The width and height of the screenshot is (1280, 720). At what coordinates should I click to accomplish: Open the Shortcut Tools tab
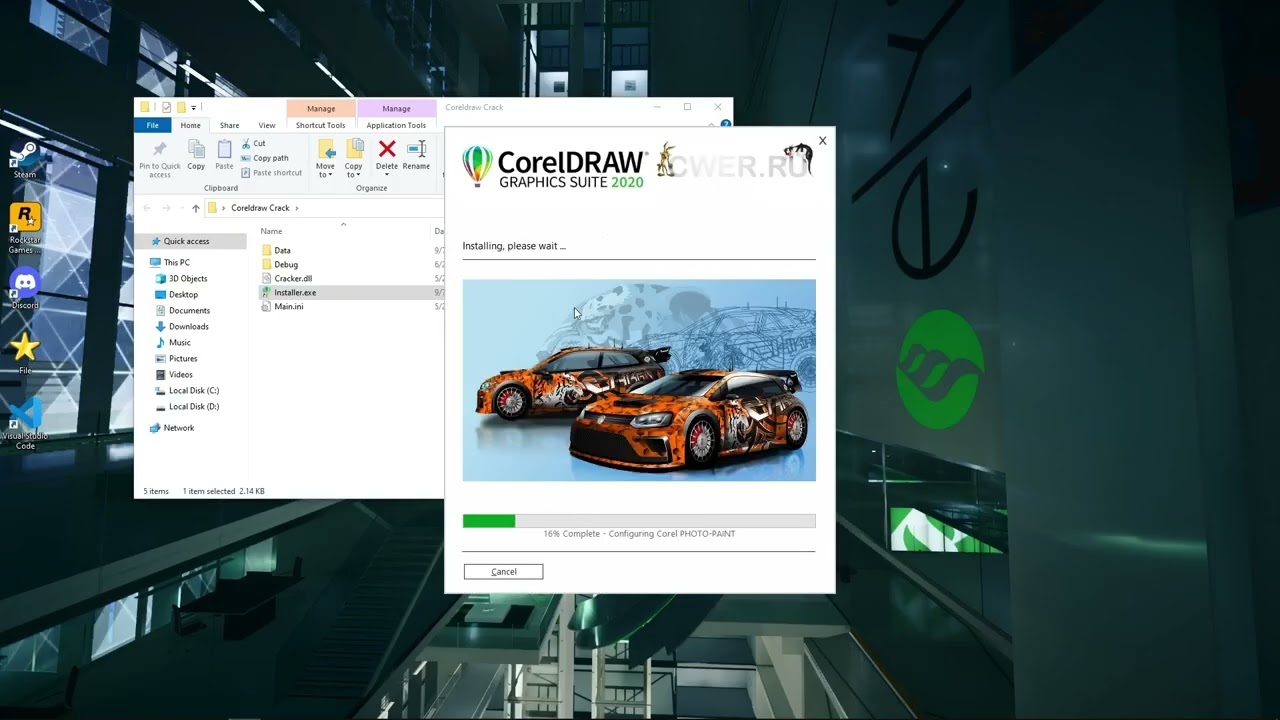(320, 125)
